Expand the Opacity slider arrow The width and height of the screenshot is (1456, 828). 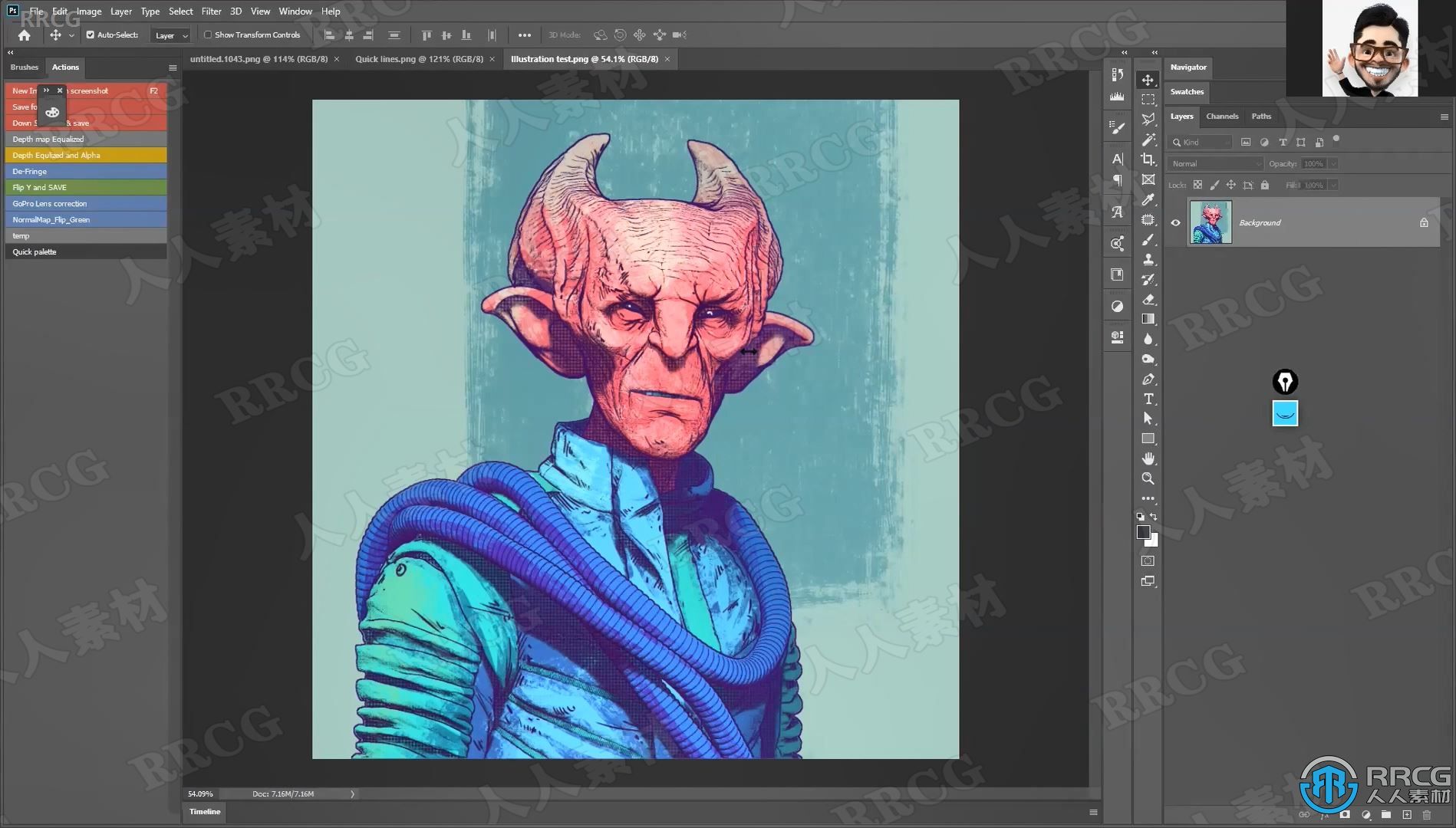1333,164
